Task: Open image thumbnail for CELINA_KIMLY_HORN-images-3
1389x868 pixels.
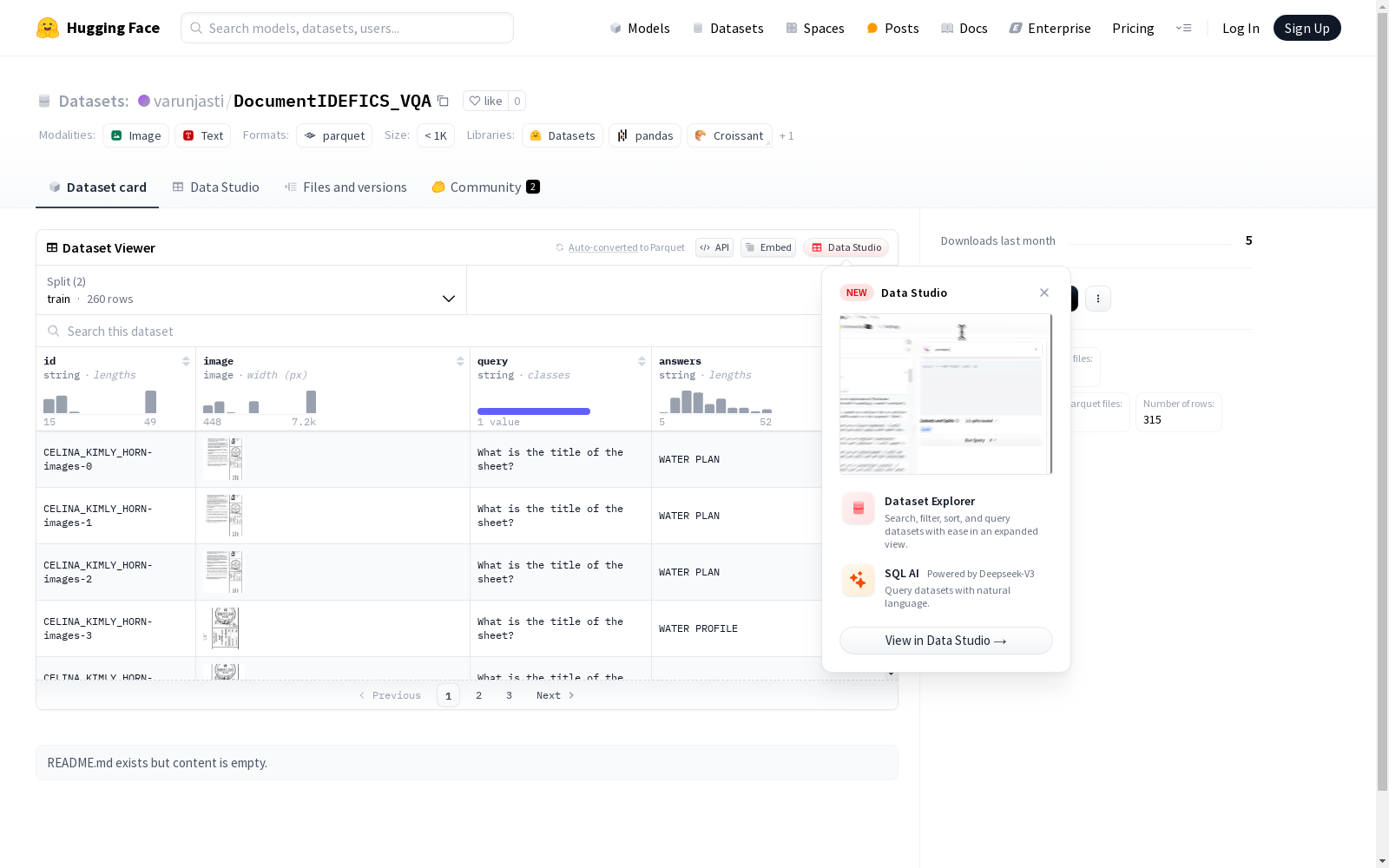Action: pyautogui.click(x=224, y=628)
